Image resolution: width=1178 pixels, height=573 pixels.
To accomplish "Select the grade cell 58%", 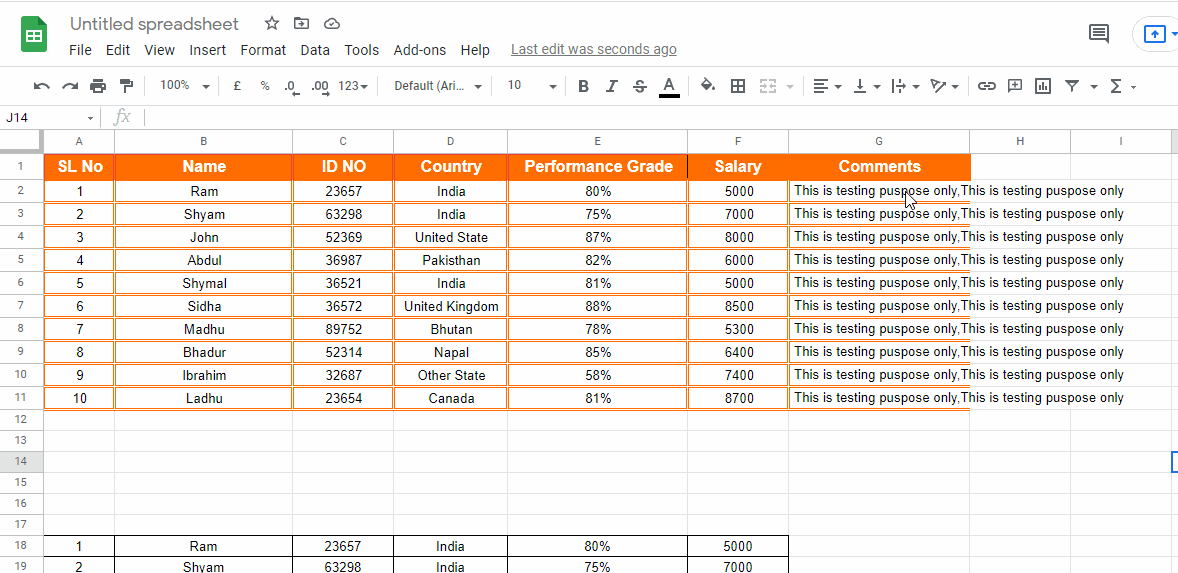I will pos(597,375).
